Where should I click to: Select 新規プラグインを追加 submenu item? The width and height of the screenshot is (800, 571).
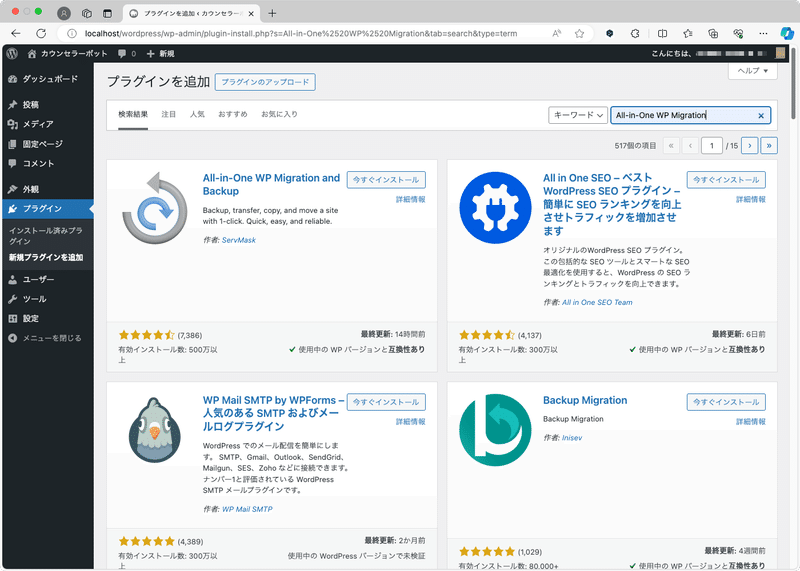[x=46, y=258]
